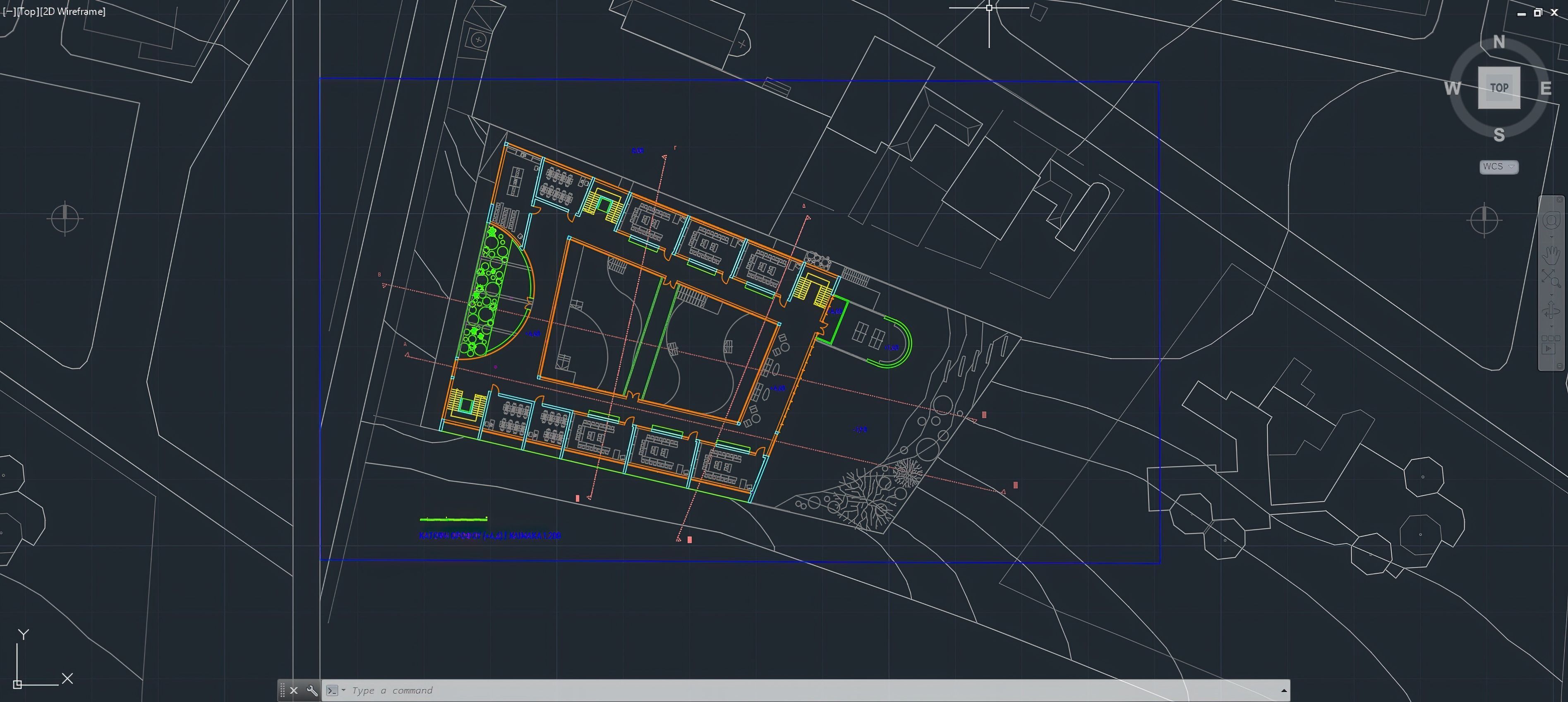Expand the zoom options arrow

click(x=1551, y=295)
